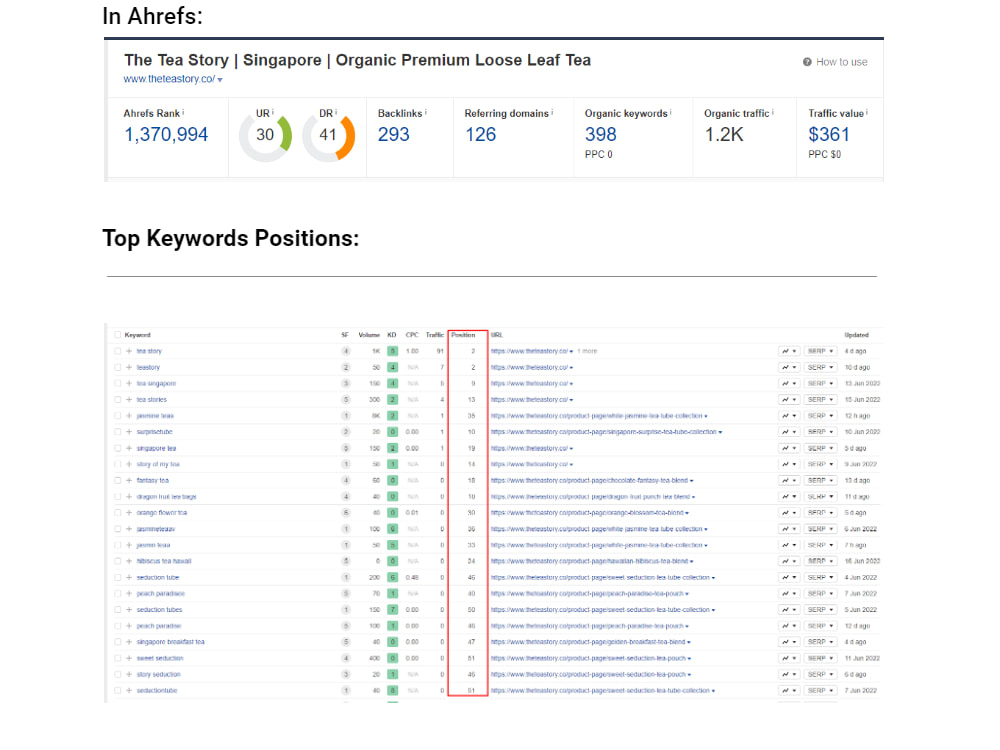This screenshot has height=750, width=1000.
Task: Sort table by Traffic column header
Action: 434,335
